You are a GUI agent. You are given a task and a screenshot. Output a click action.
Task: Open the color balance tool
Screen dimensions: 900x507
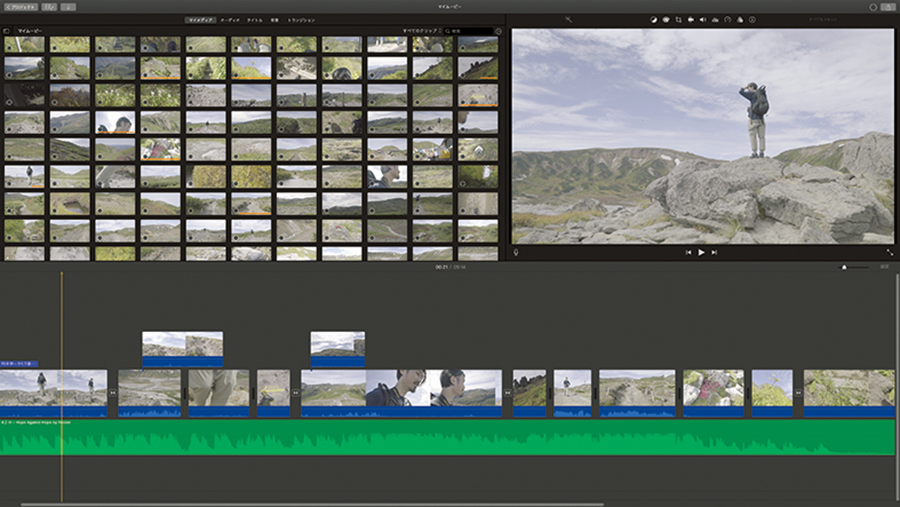(x=653, y=19)
